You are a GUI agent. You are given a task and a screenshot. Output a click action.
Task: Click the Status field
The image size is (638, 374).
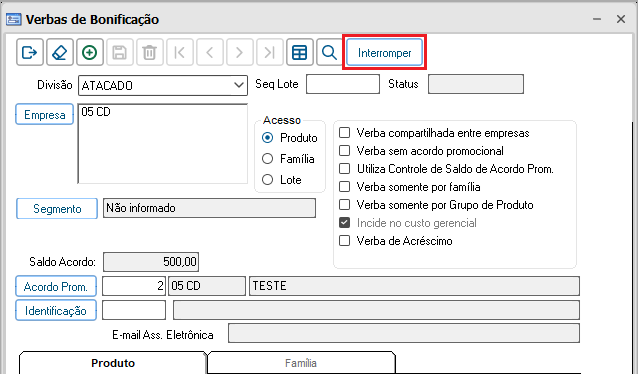[476, 84]
